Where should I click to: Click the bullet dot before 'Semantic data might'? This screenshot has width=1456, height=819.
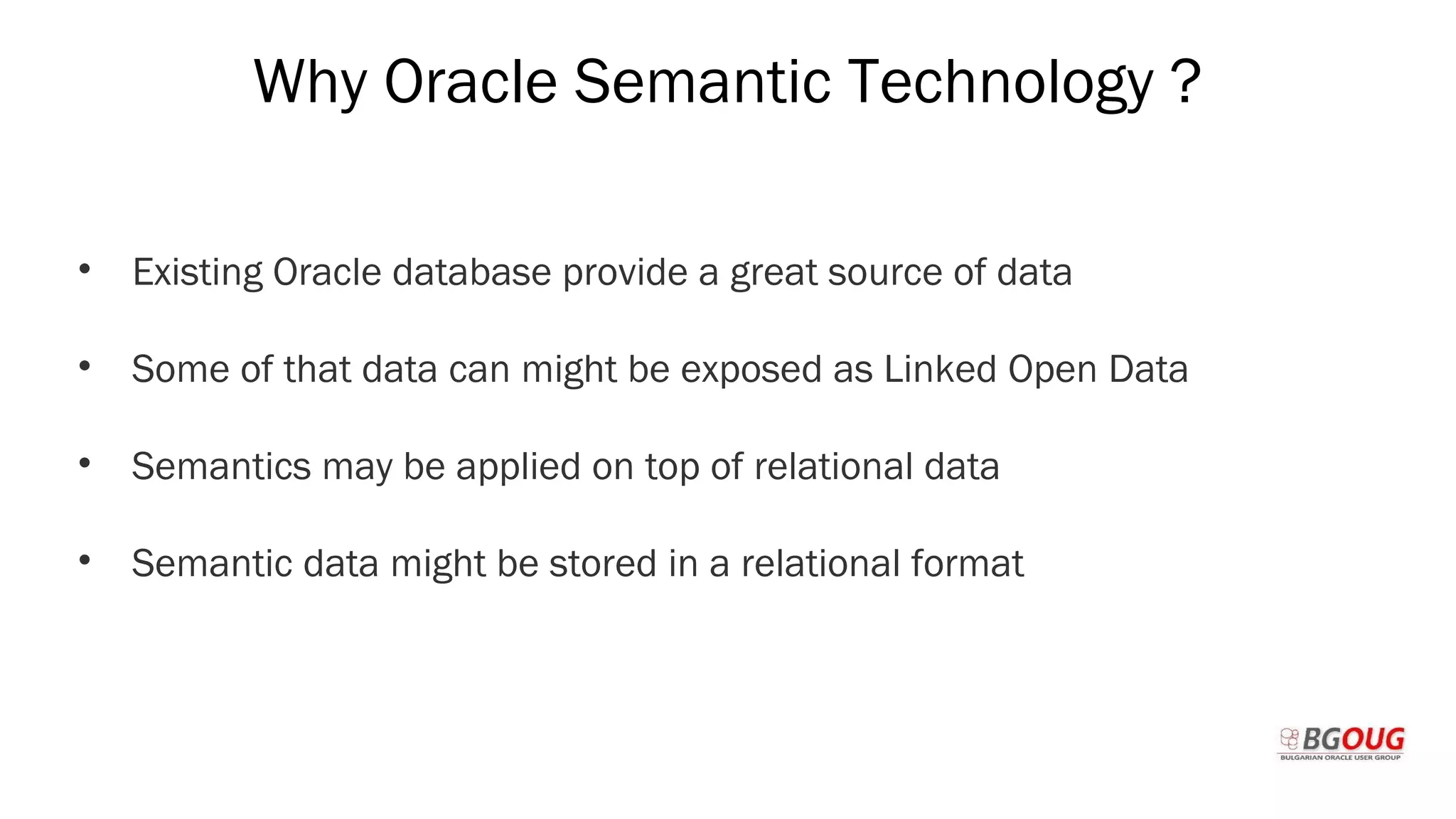point(85,560)
